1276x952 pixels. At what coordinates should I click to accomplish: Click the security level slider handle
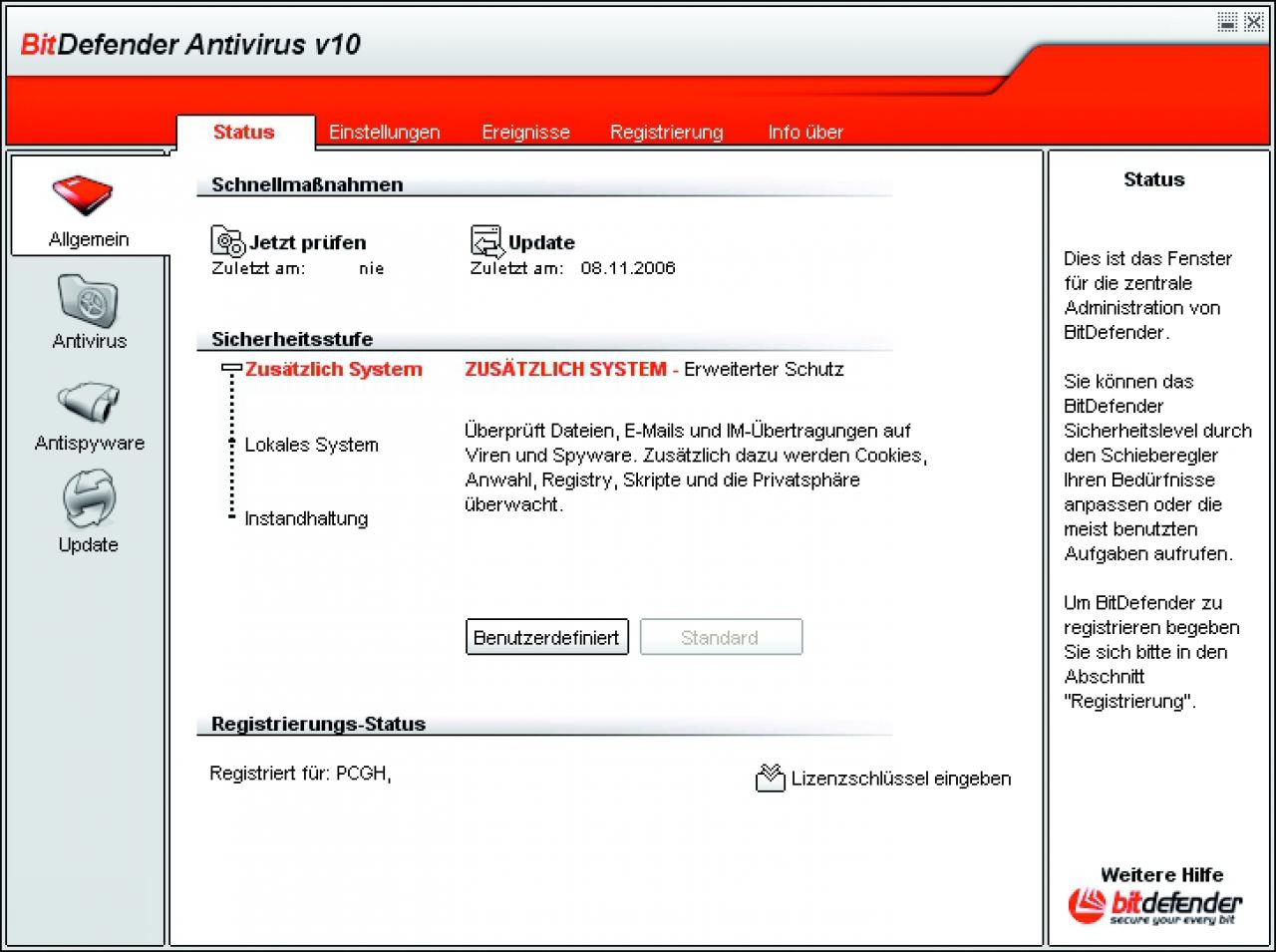click(x=231, y=369)
